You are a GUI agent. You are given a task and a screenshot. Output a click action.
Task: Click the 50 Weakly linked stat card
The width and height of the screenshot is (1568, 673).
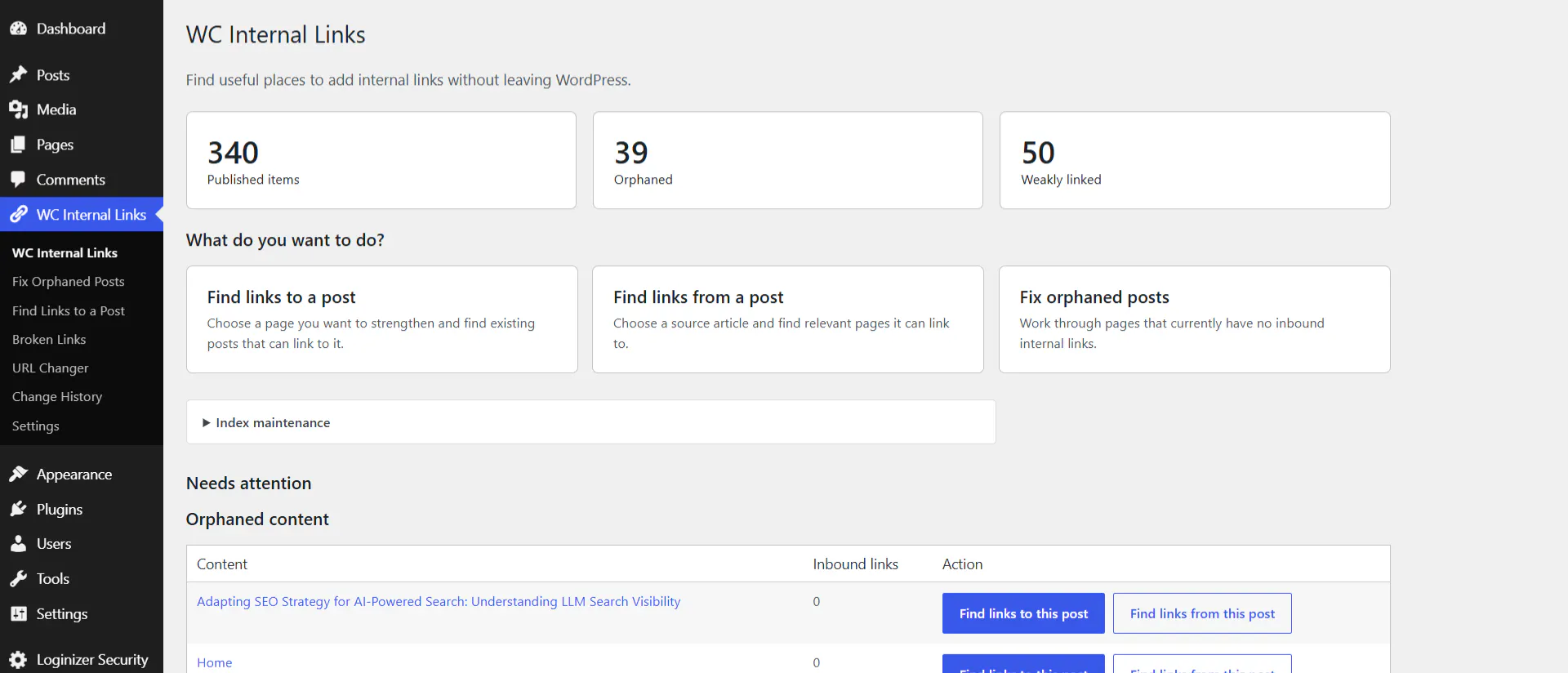click(1195, 160)
